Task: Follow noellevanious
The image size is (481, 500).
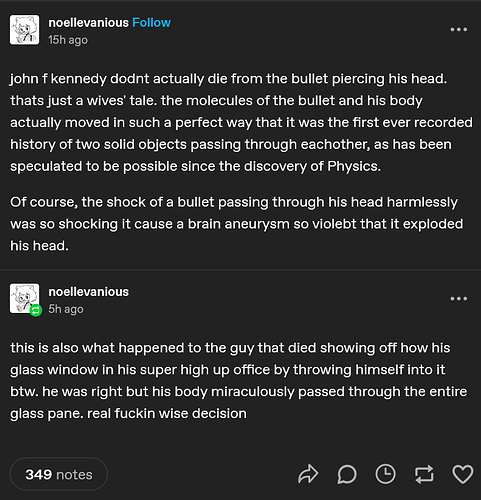Action: tap(152, 23)
